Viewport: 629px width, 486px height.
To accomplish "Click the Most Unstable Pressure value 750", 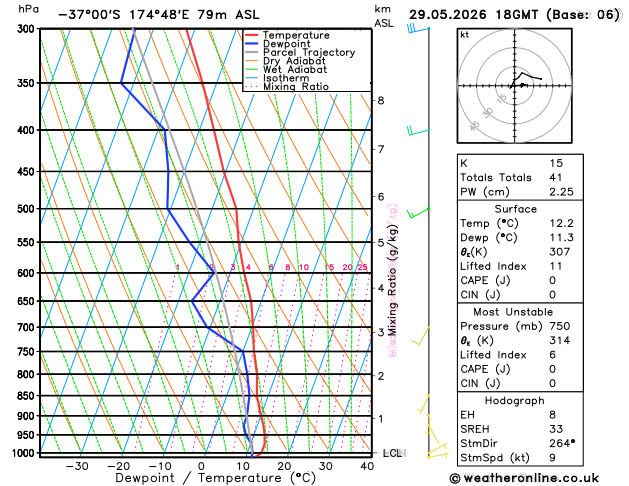I will (560, 326).
